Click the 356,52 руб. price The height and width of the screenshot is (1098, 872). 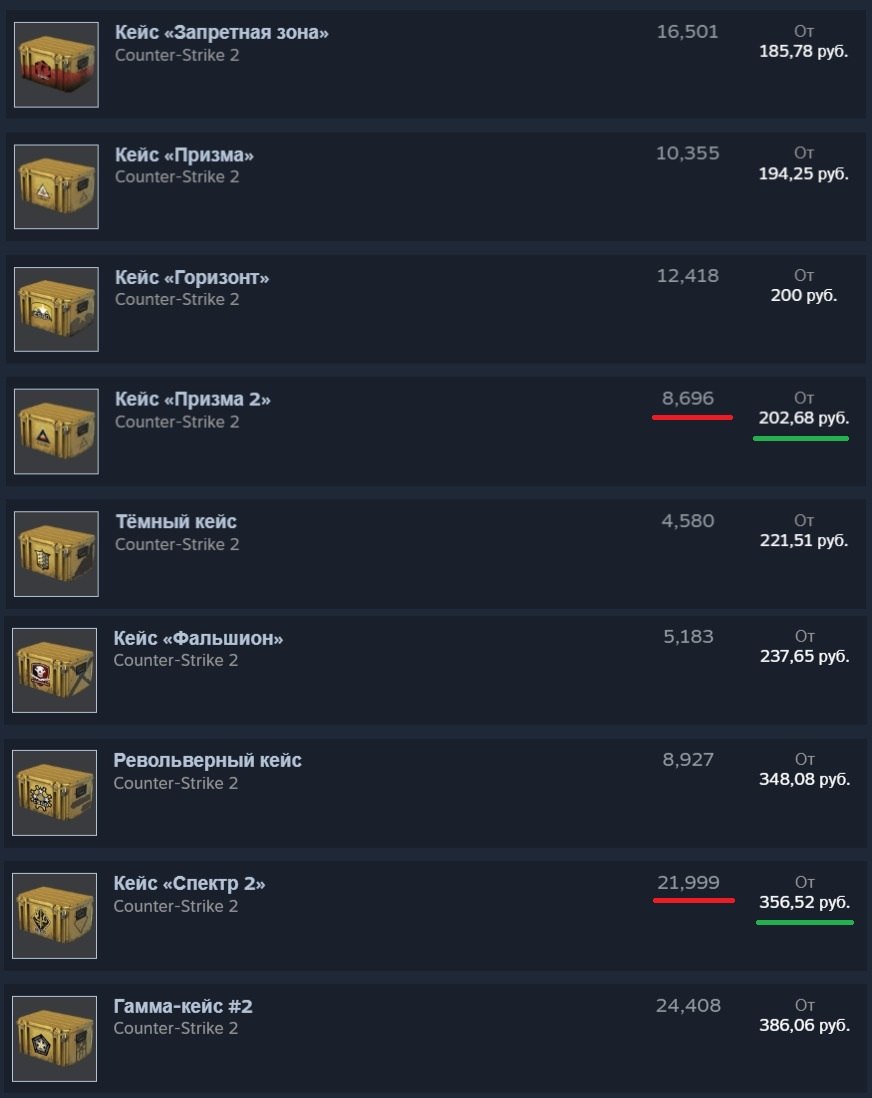tap(804, 902)
